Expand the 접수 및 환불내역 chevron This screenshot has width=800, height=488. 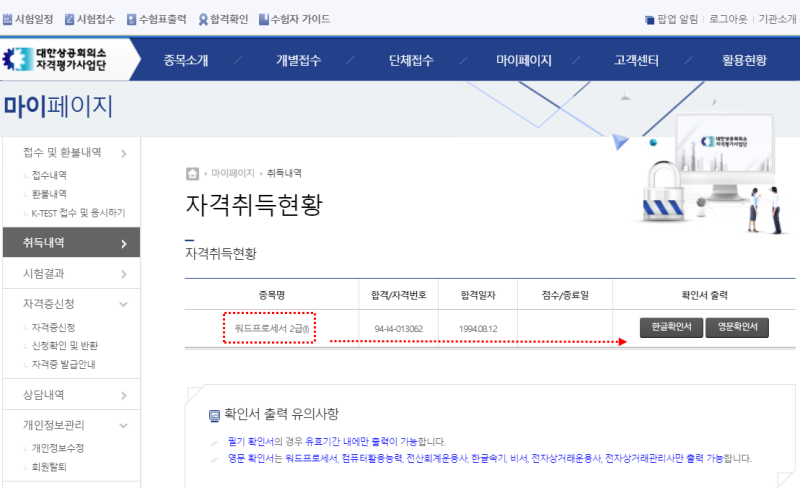coord(124,153)
